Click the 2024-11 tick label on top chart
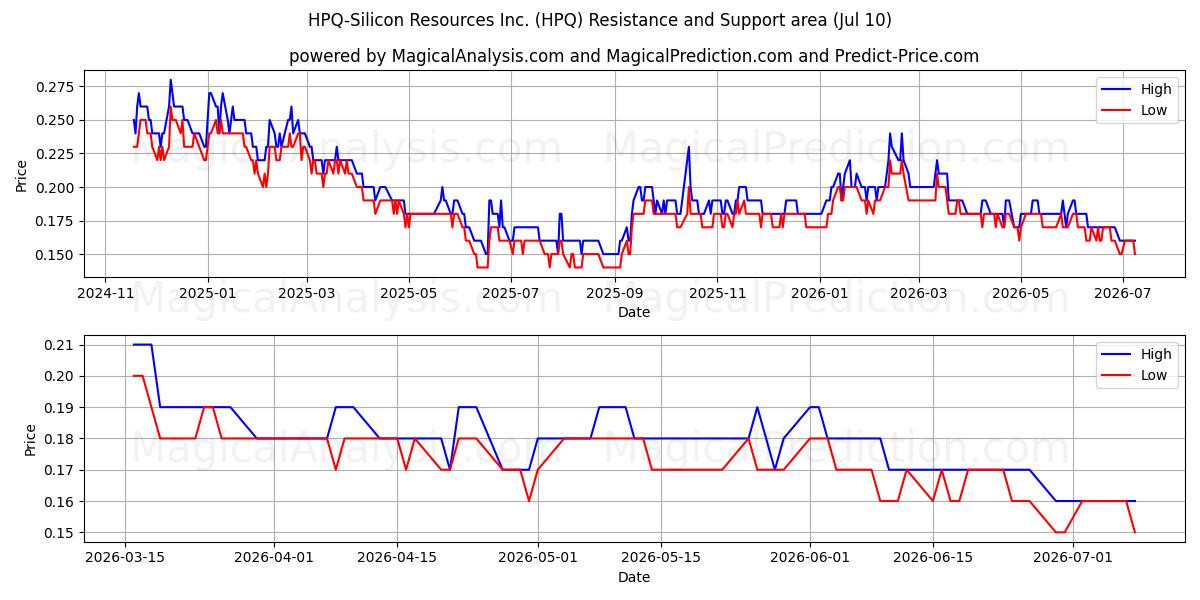The image size is (1200, 600). coord(106,294)
